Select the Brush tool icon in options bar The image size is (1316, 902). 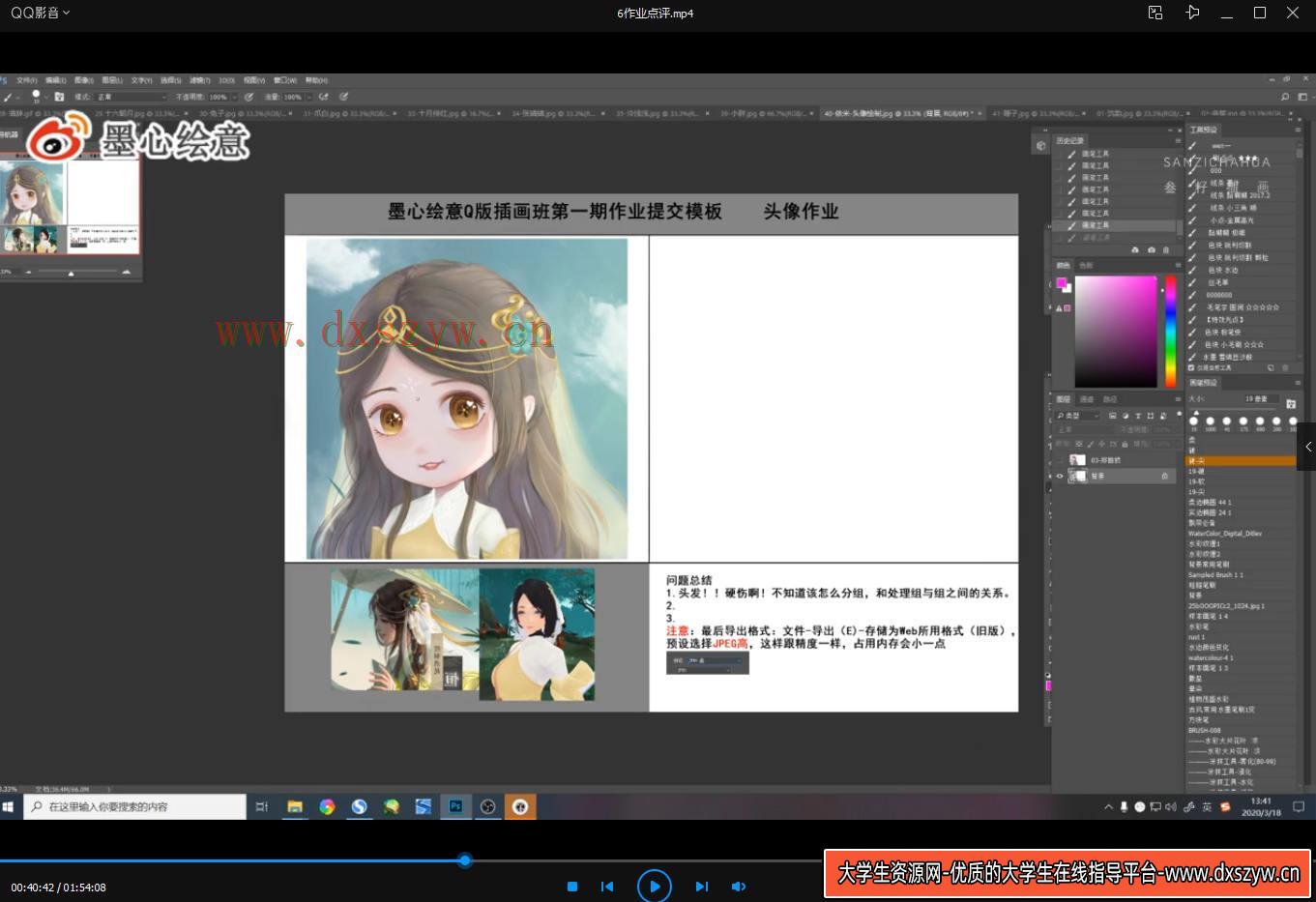[8, 97]
